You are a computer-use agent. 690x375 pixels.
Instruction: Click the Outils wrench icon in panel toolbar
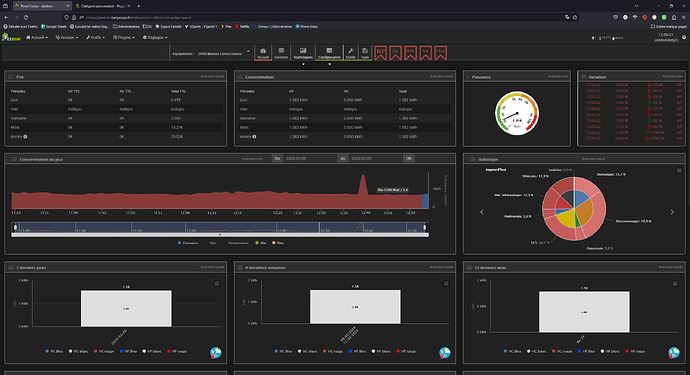tap(351, 53)
